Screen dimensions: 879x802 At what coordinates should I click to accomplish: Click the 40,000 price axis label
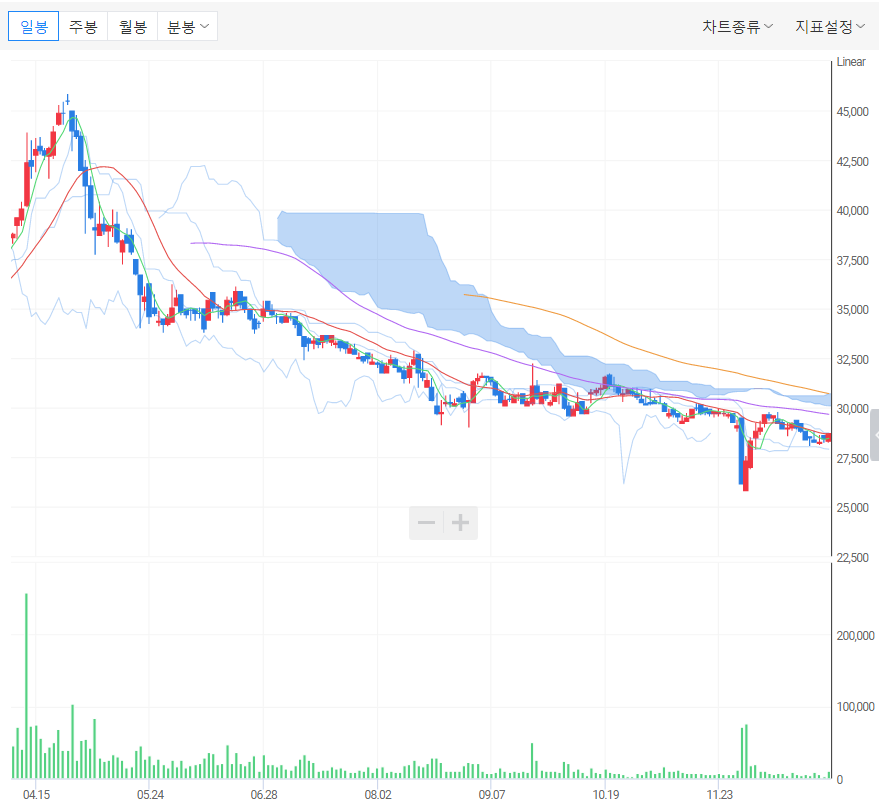[852, 211]
